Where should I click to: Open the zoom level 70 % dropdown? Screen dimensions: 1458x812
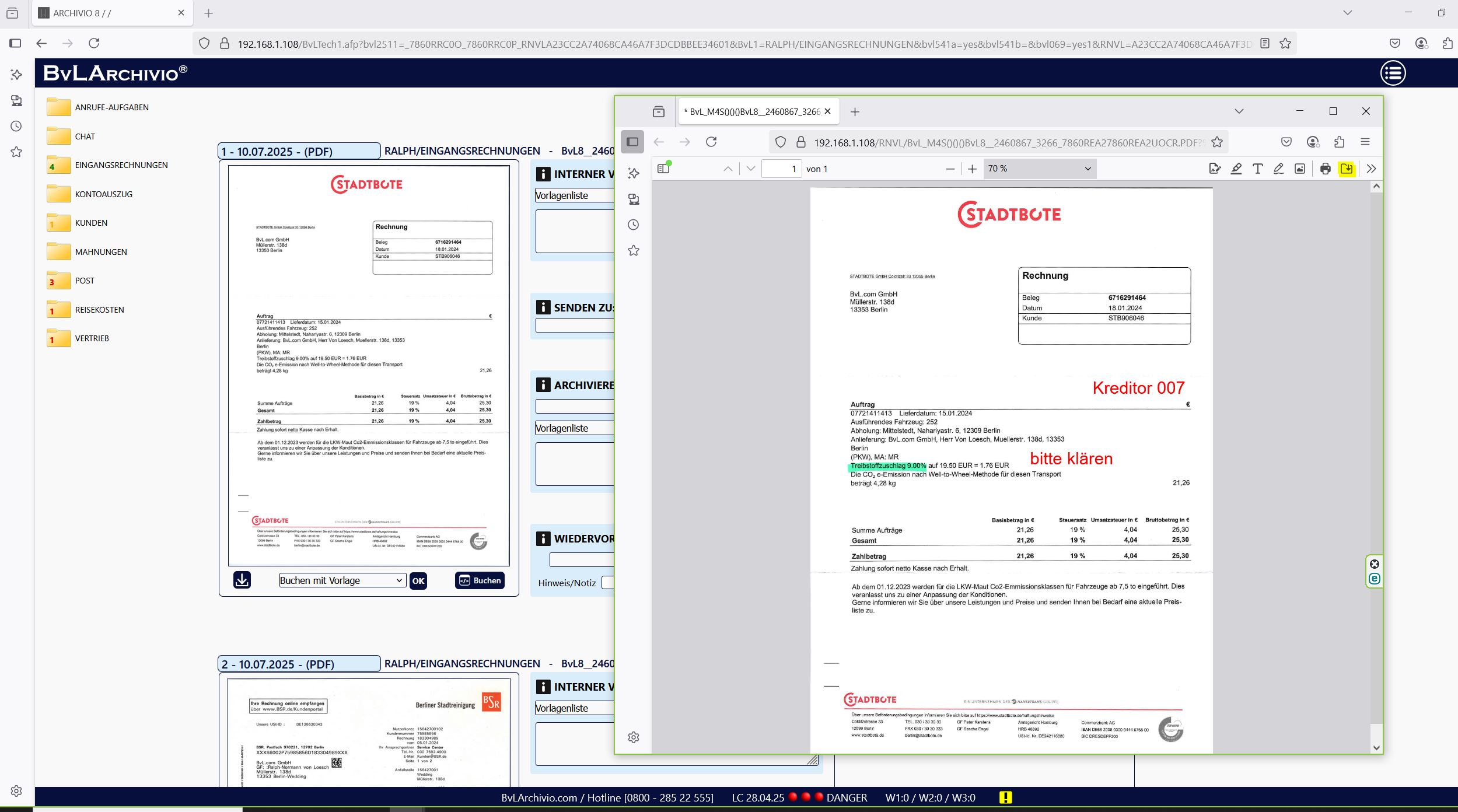click(1039, 169)
